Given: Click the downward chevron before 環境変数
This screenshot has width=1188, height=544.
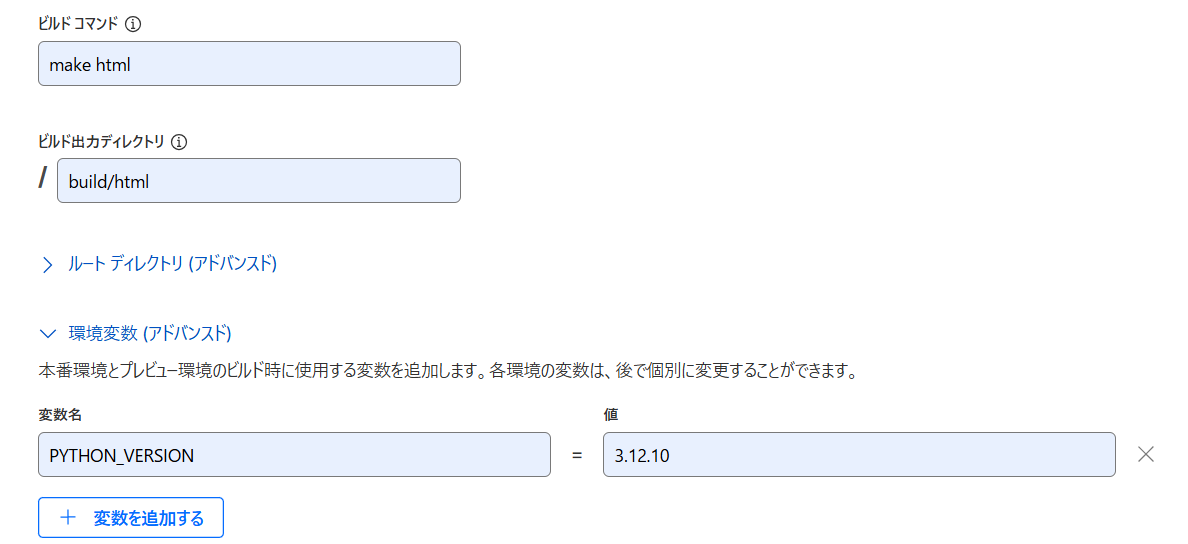Looking at the screenshot, I should pyautogui.click(x=47, y=333).
